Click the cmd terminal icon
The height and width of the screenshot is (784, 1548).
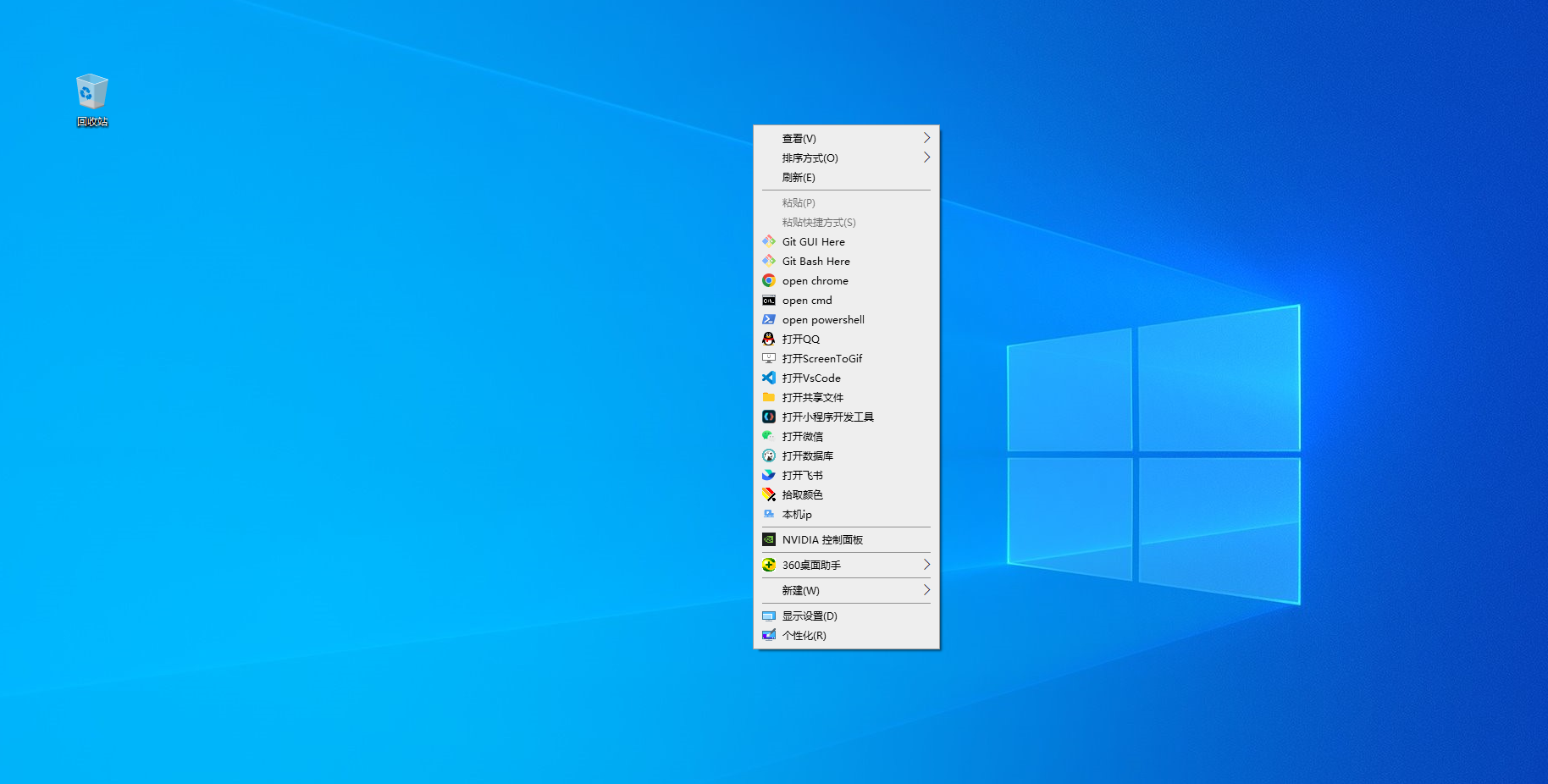(769, 300)
